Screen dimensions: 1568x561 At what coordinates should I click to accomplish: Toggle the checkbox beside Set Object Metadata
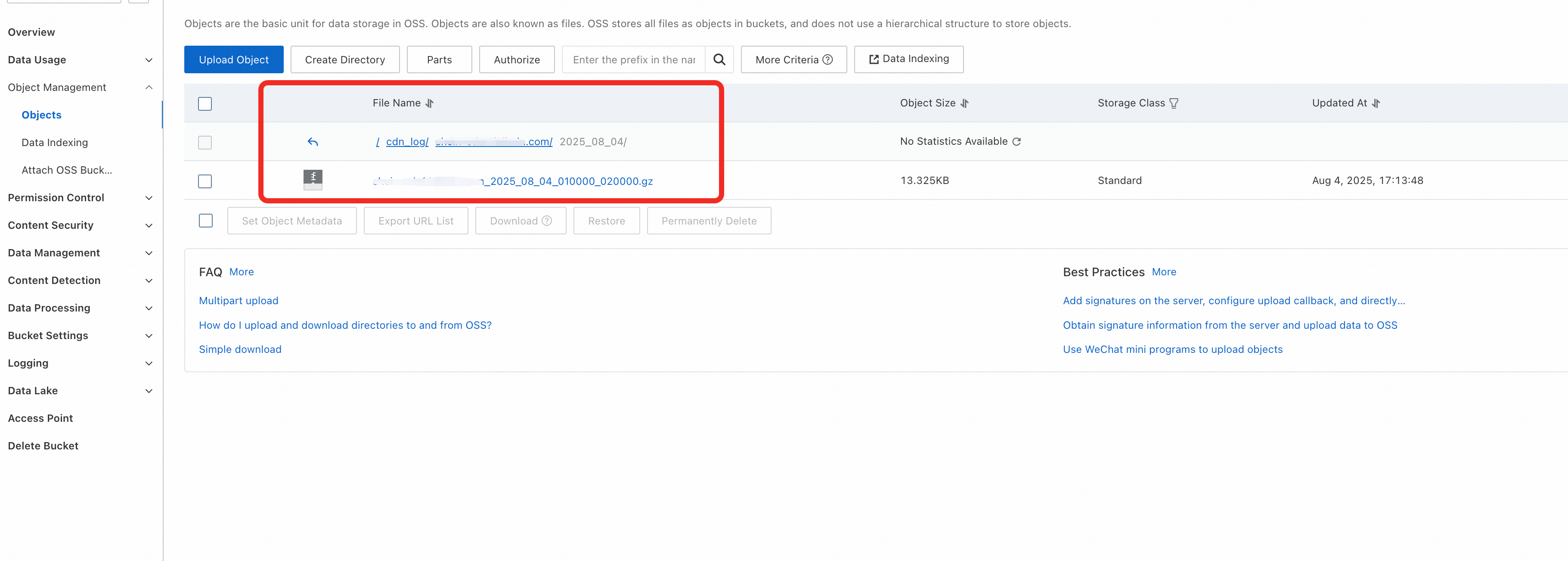tap(206, 221)
